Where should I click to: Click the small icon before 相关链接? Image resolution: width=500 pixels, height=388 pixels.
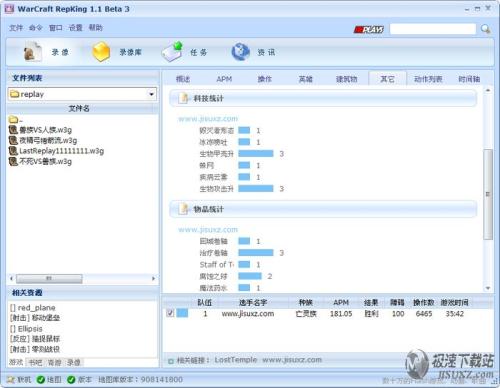click(171, 361)
